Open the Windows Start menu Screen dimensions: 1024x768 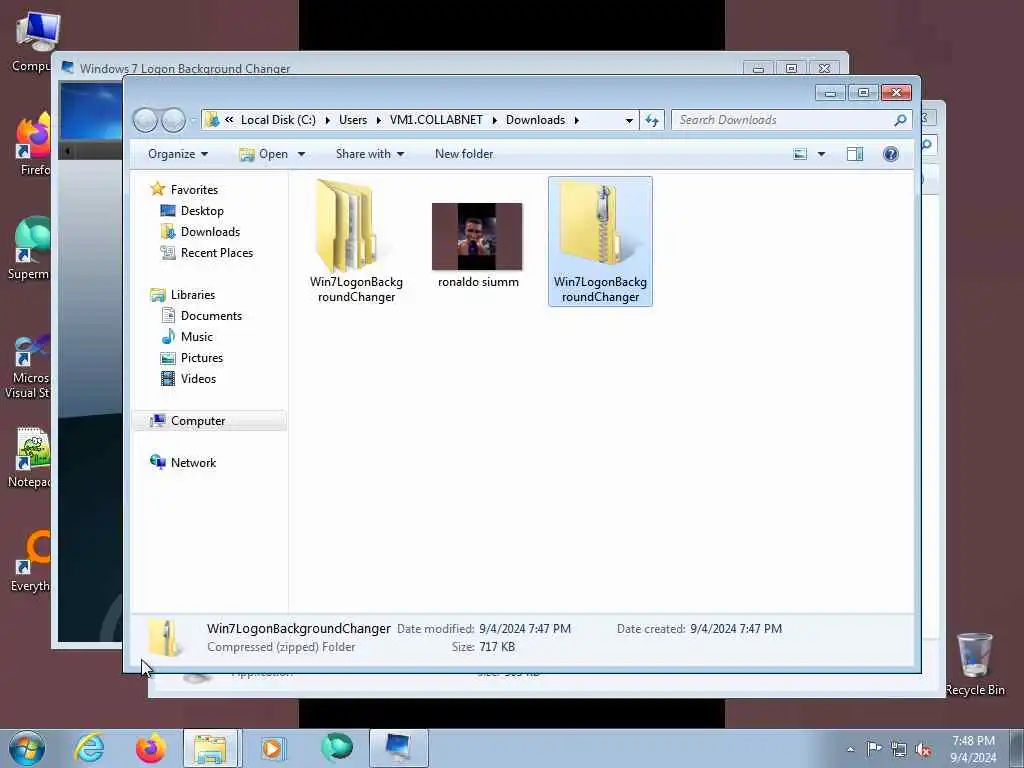coord(27,748)
